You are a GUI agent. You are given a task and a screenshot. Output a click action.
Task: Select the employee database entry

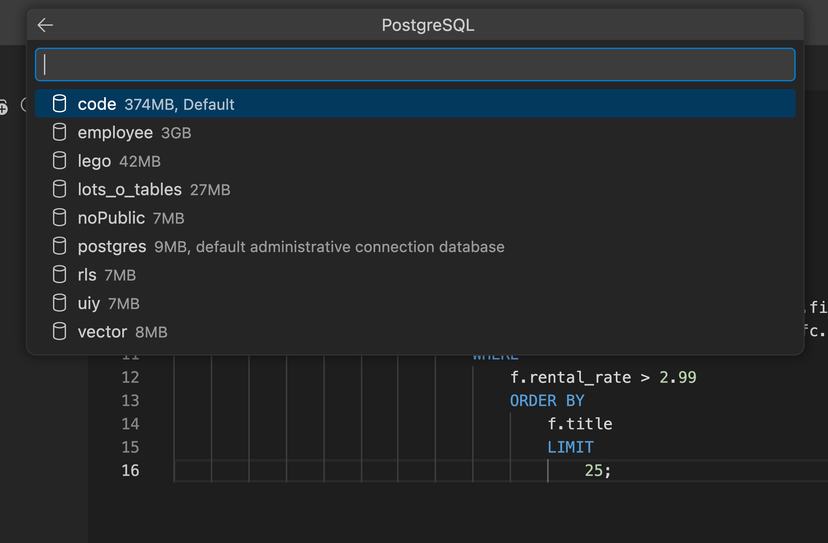415,133
